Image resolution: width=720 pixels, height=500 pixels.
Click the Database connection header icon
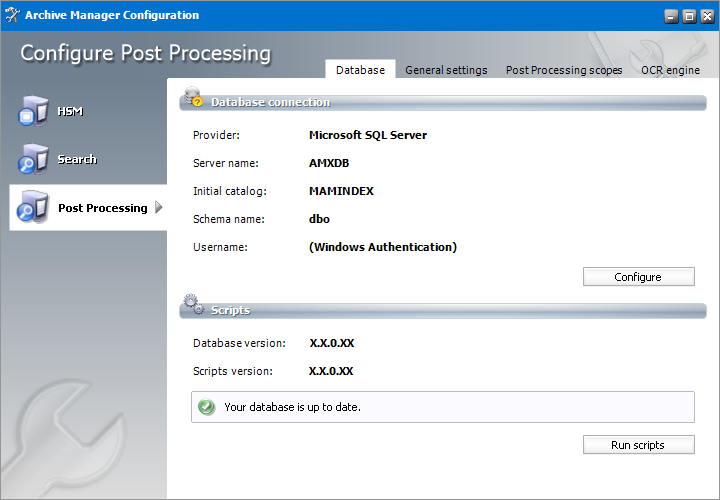[x=193, y=100]
